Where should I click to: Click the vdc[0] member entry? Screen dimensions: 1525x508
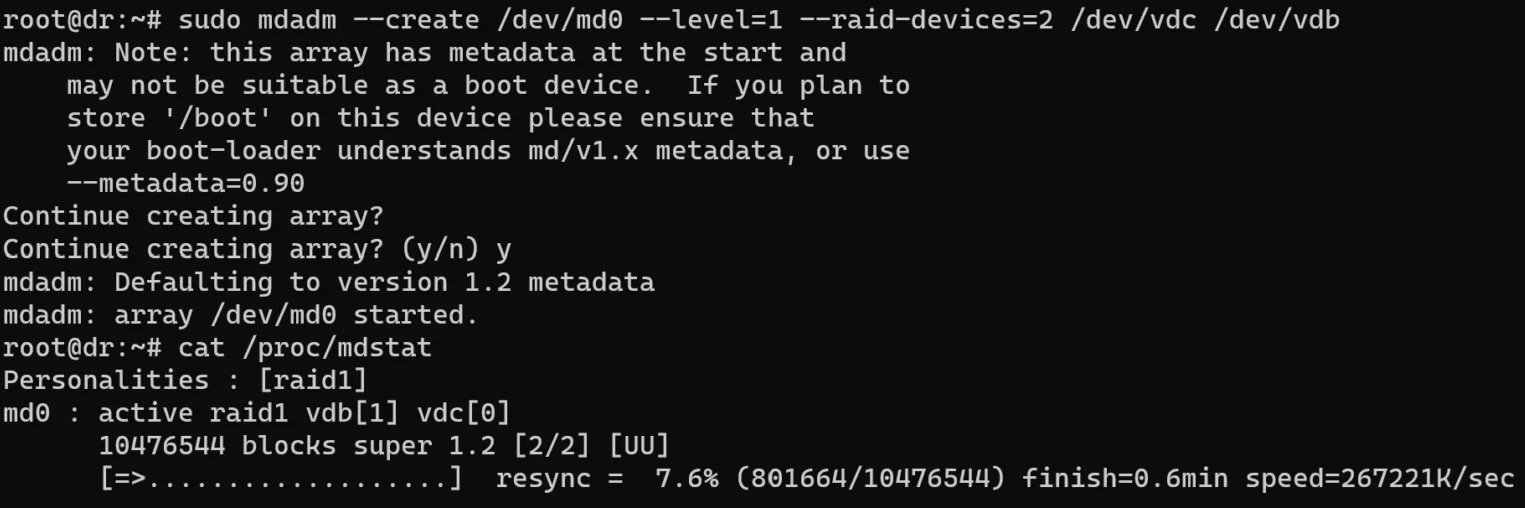[x=464, y=414]
